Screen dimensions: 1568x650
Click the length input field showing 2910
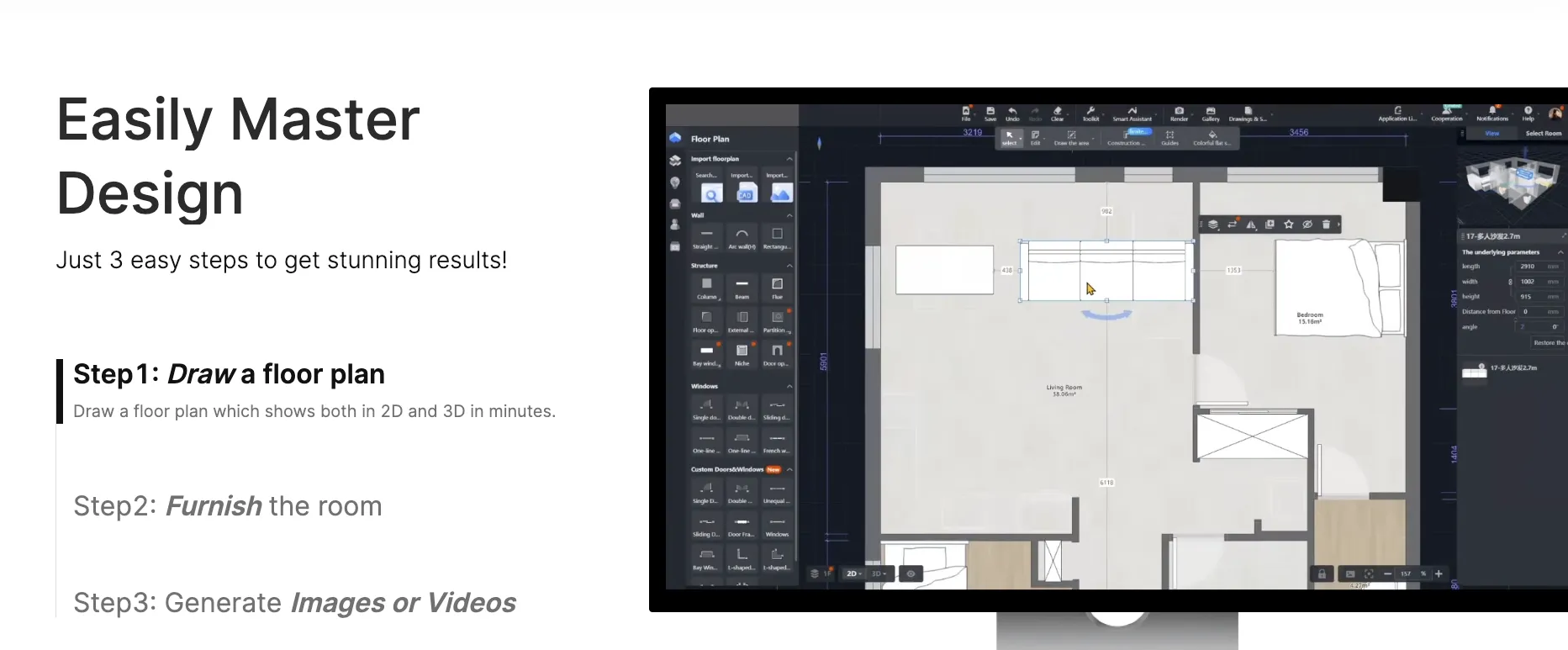click(x=1539, y=267)
